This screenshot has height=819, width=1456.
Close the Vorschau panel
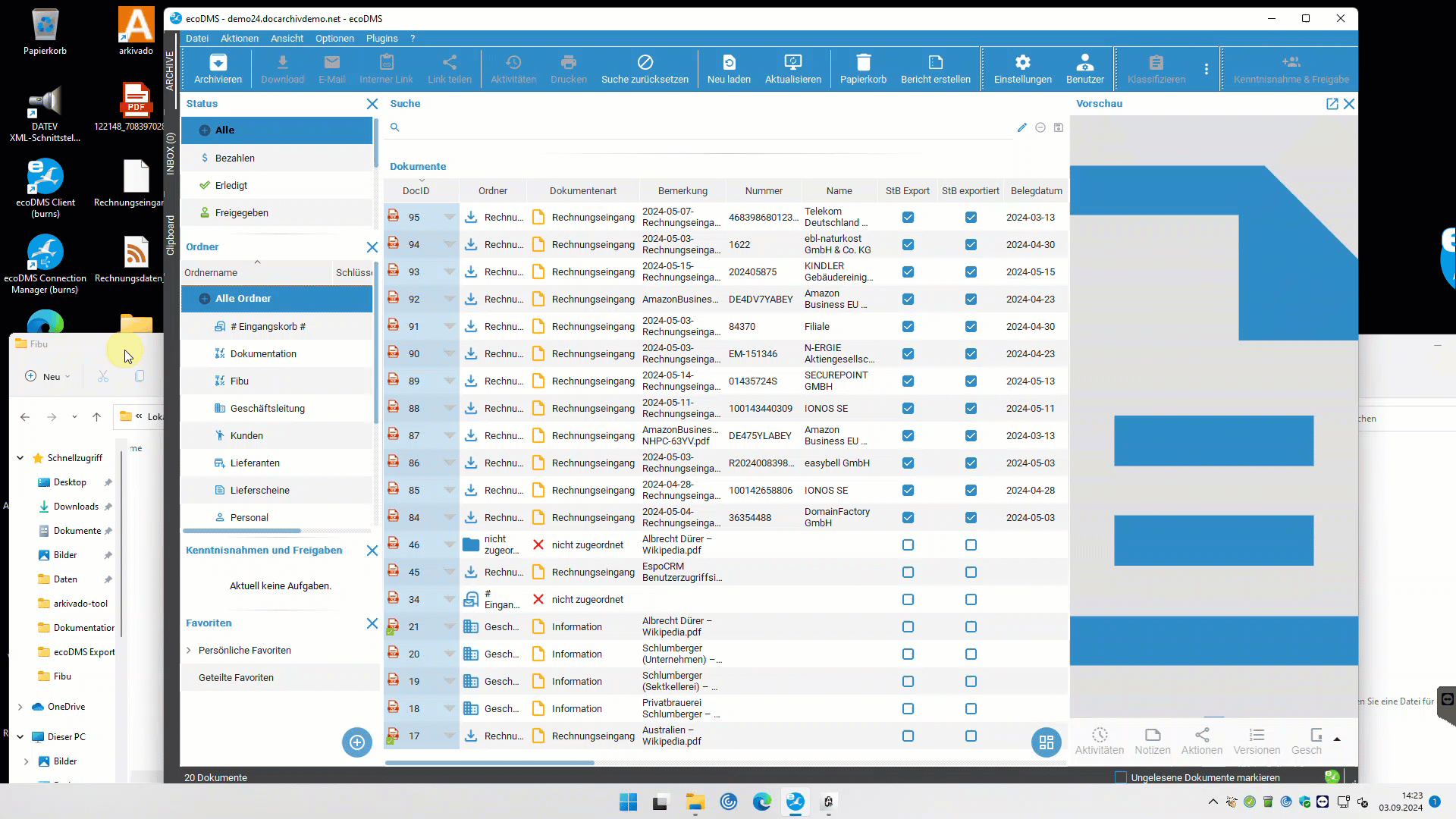[x=1348, y=104]
